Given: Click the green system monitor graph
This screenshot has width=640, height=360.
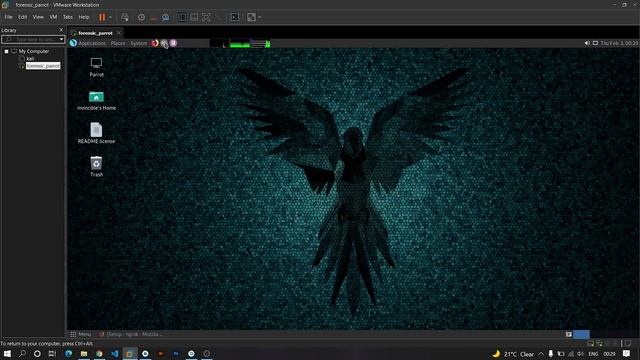Looking at the screenshot, I should click(x=240, y=43).
